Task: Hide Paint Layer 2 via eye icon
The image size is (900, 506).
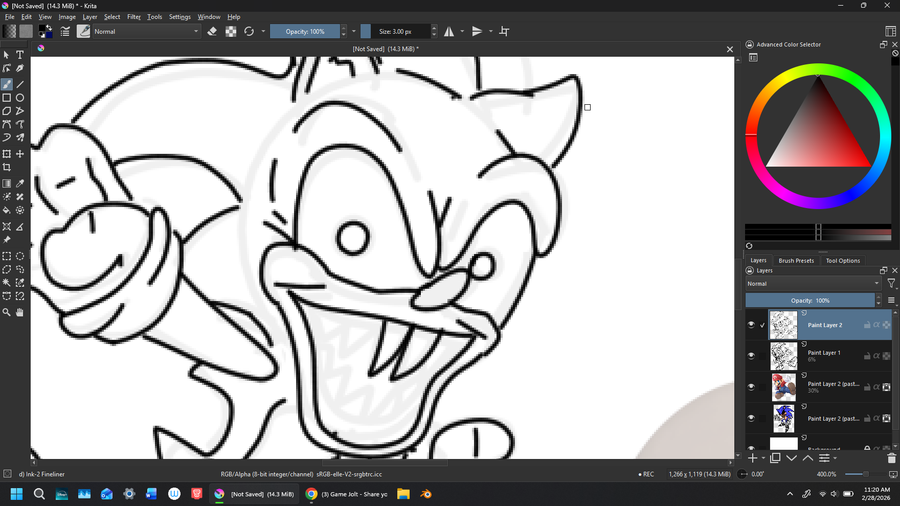Action: coord(751,325)
